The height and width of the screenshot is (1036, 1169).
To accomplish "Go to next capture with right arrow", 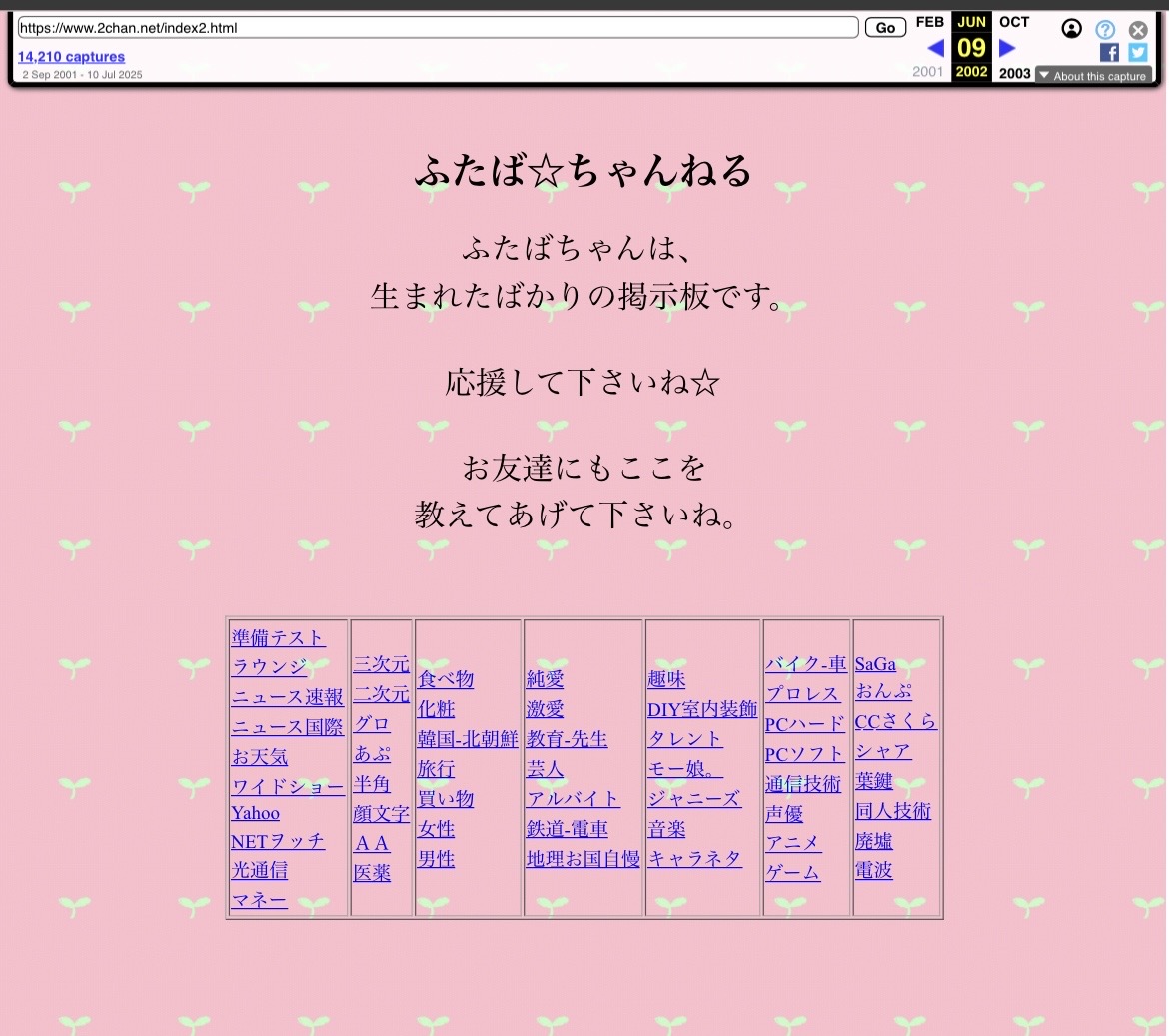I will pos(1007,48).
